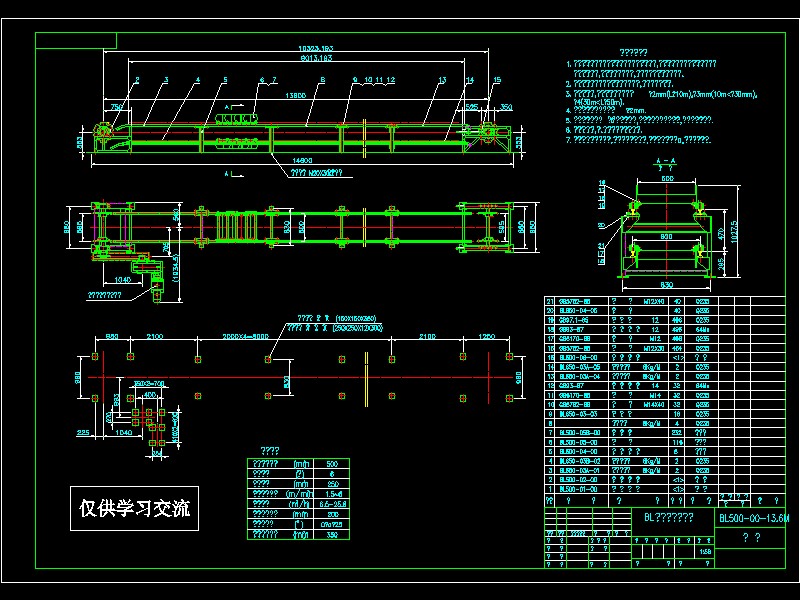Screen dimensions: 800x600
Task: Click the 750 dimension near the head pulley
Action: point(117,107)
